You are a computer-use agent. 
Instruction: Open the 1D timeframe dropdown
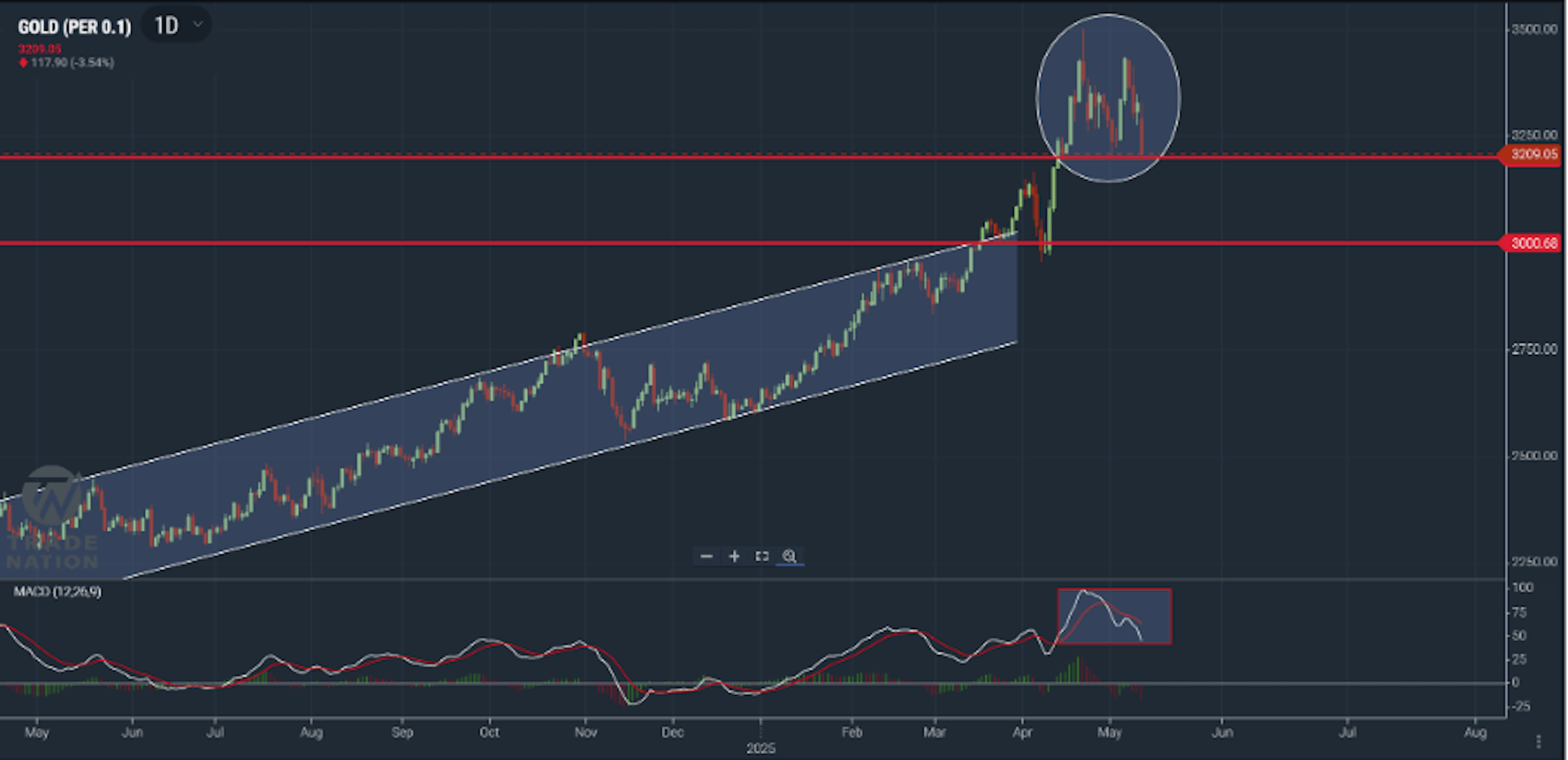tap(176, 25)
